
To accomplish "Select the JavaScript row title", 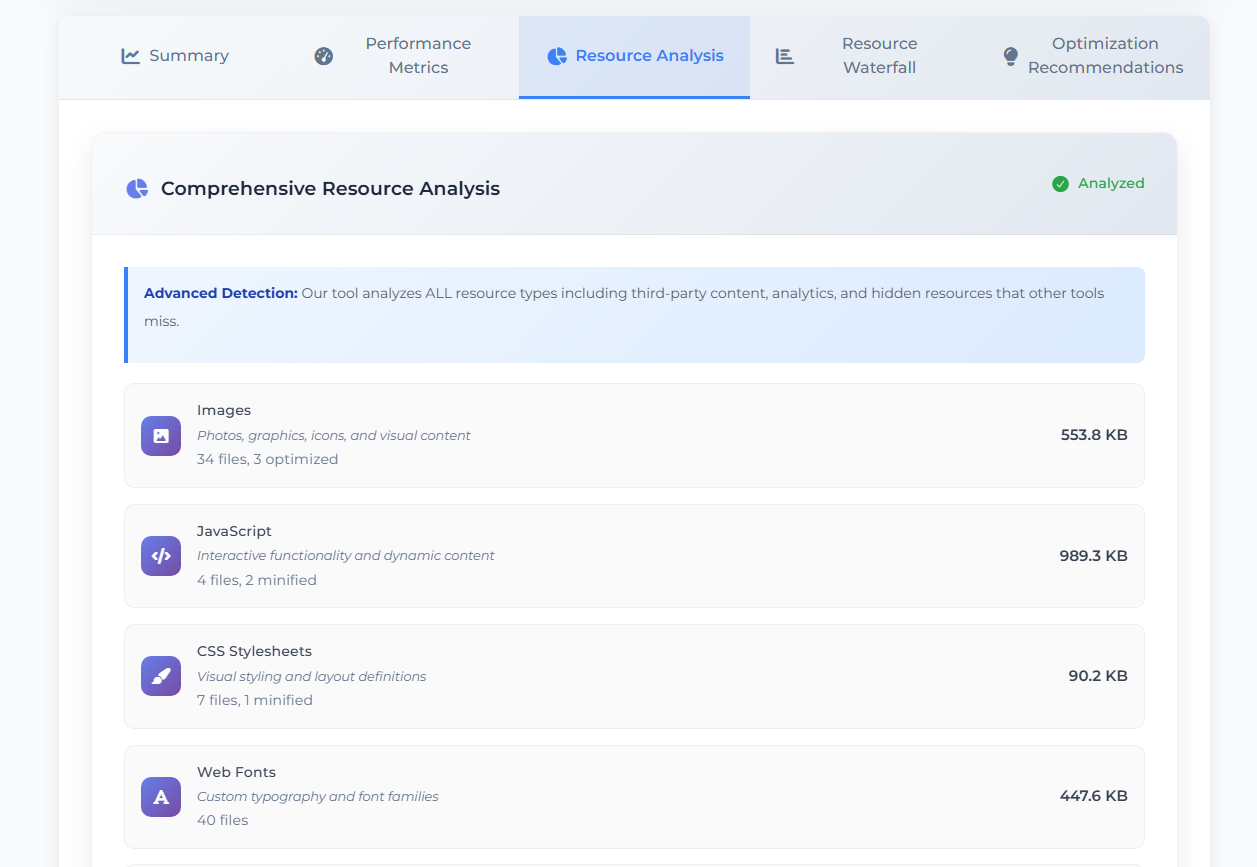I will (234, 531).
